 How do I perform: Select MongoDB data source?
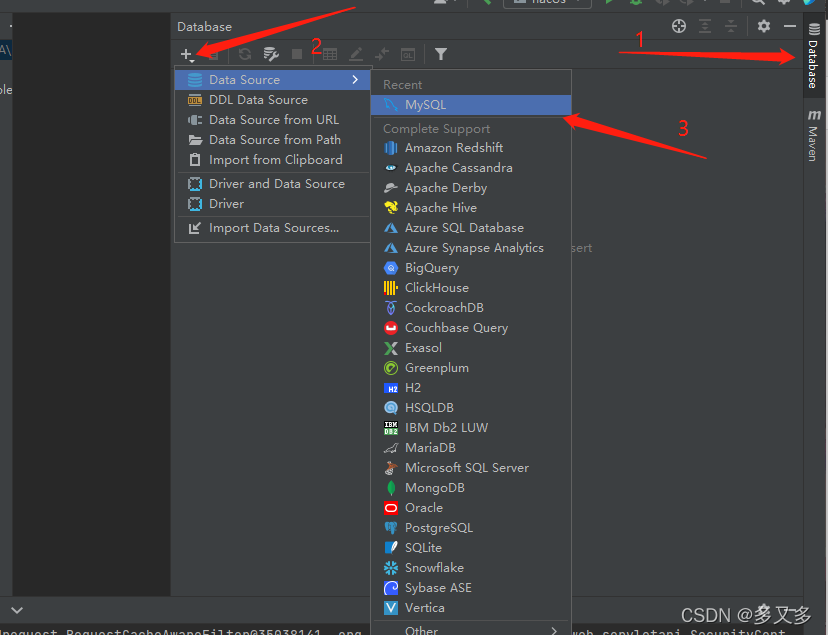point(471,488)
